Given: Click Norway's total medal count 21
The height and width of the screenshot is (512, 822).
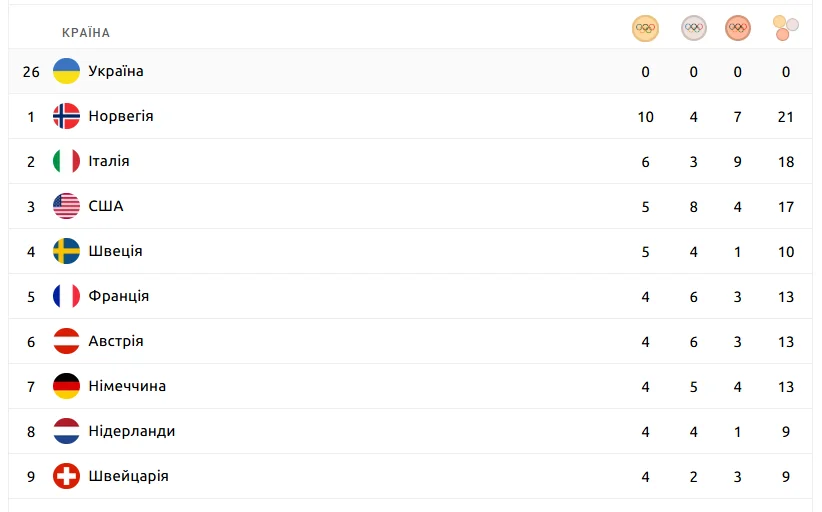Looking at the screenshot, I should coord(786,116).
